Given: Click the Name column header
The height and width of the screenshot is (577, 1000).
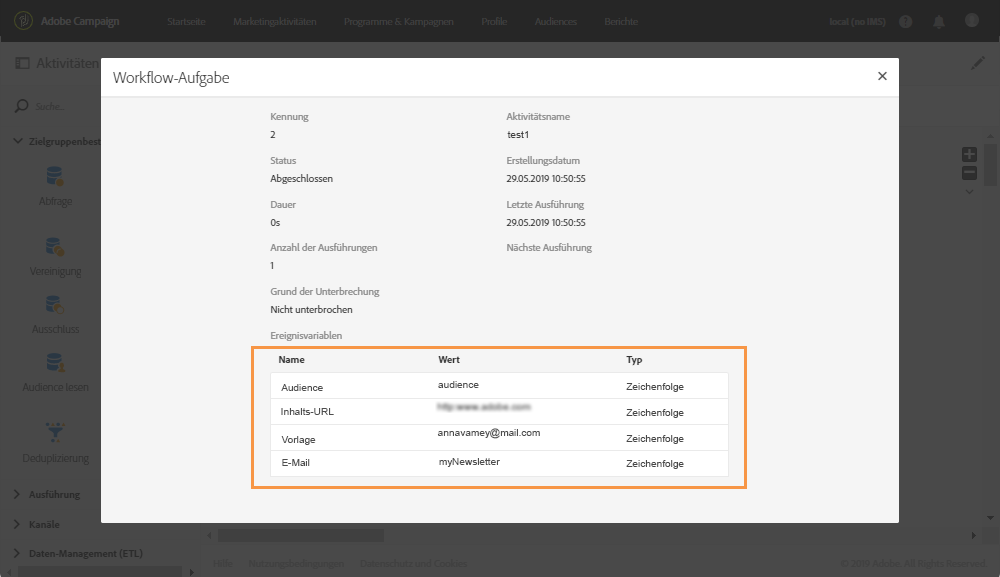Looking at the screenshot, I should [291, 360].
